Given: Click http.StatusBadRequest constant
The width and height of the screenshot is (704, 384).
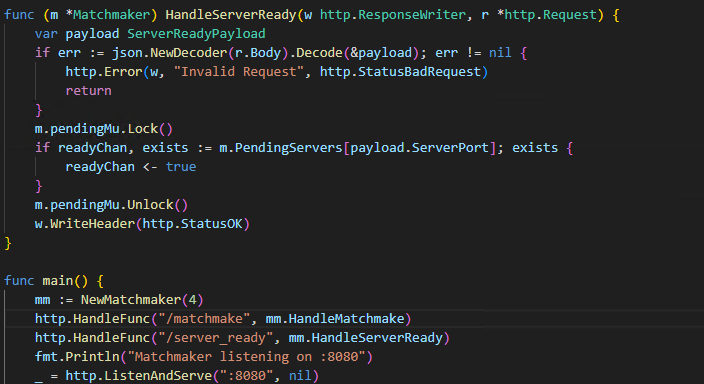Looking at the screenshot, I should [x=400, y=72].
